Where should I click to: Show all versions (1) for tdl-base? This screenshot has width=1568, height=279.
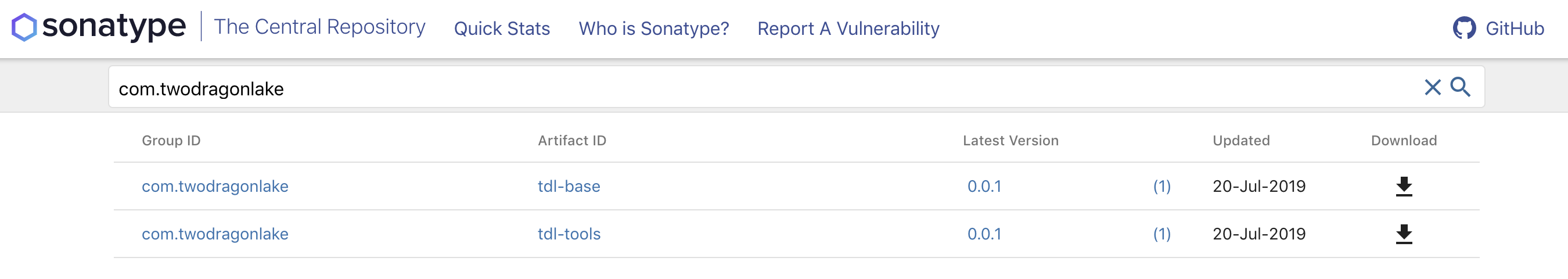(x=1161, y=187)
